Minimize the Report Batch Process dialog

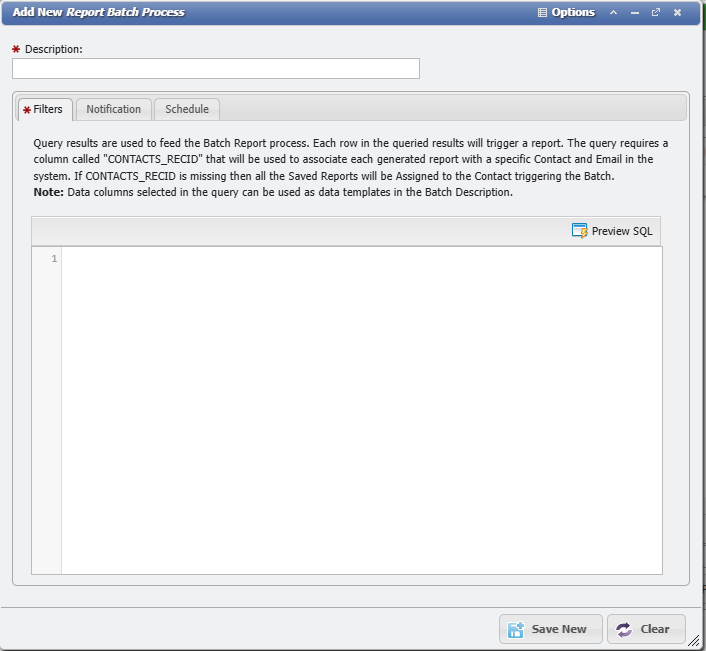tap(635, 13)
